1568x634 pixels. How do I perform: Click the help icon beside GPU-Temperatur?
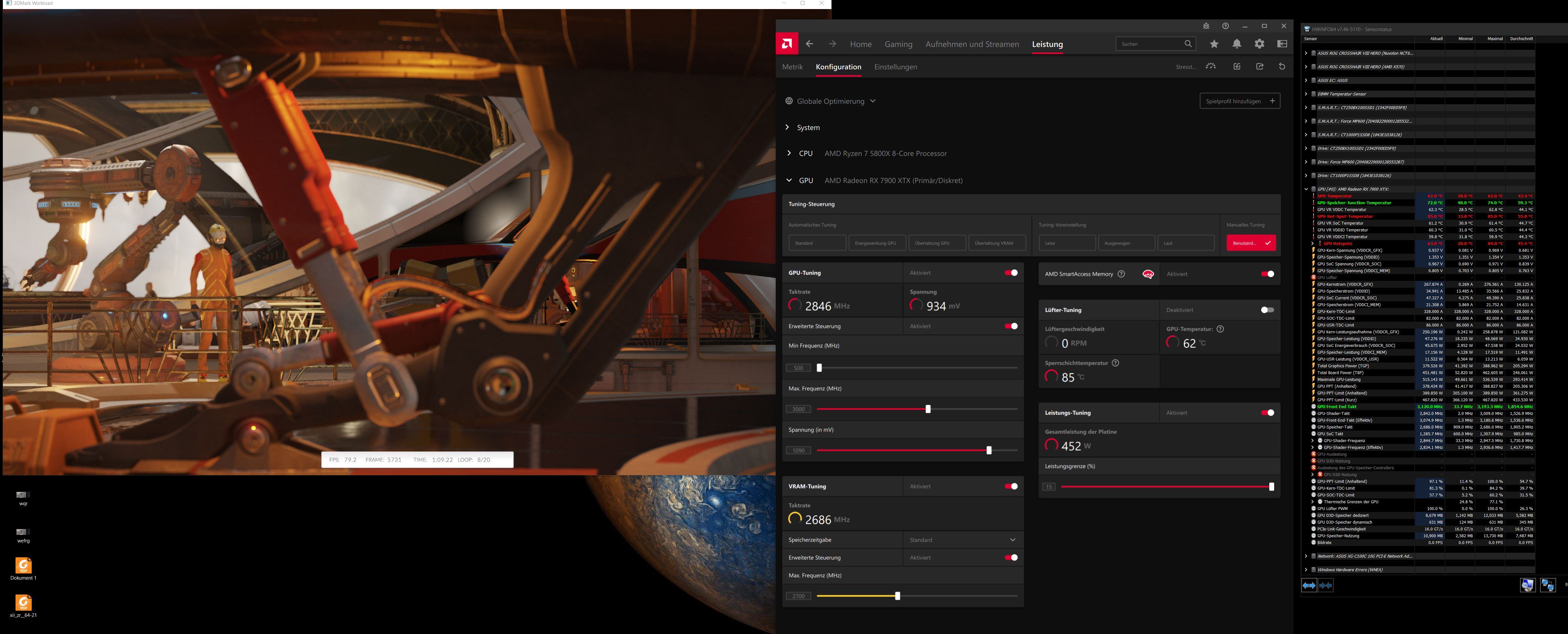tap(1220, 329)
